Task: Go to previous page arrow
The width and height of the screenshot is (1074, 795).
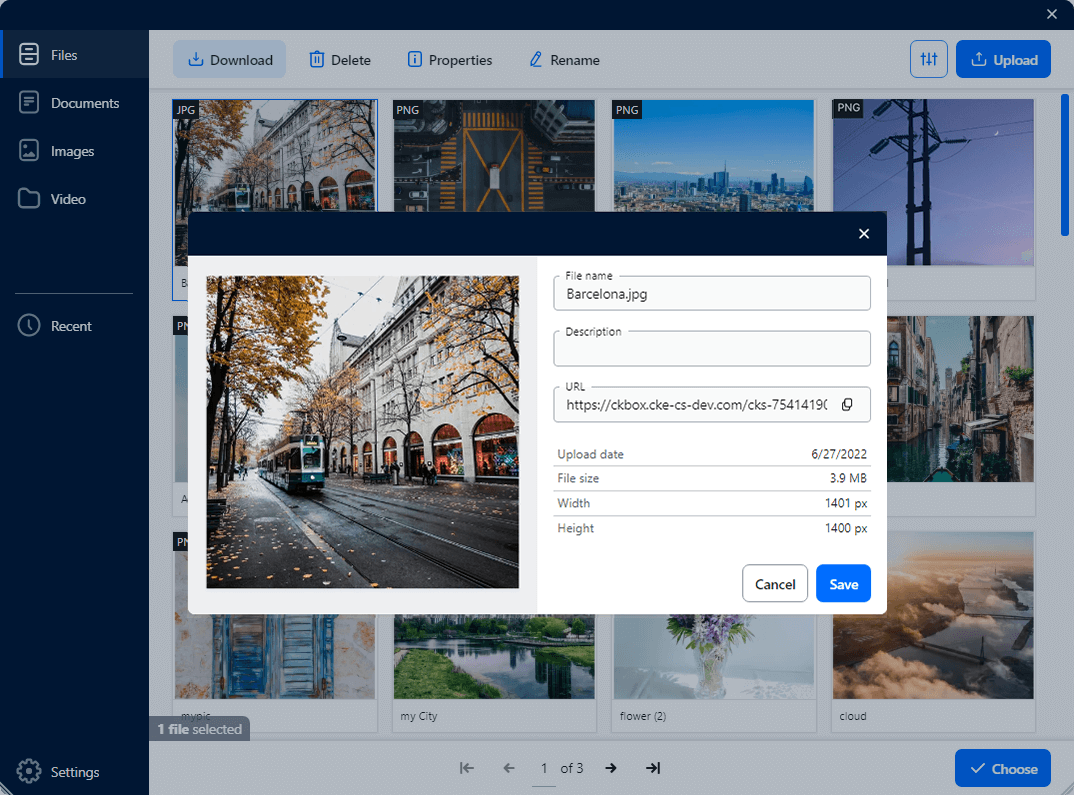Action: click(x=509, y=768)
